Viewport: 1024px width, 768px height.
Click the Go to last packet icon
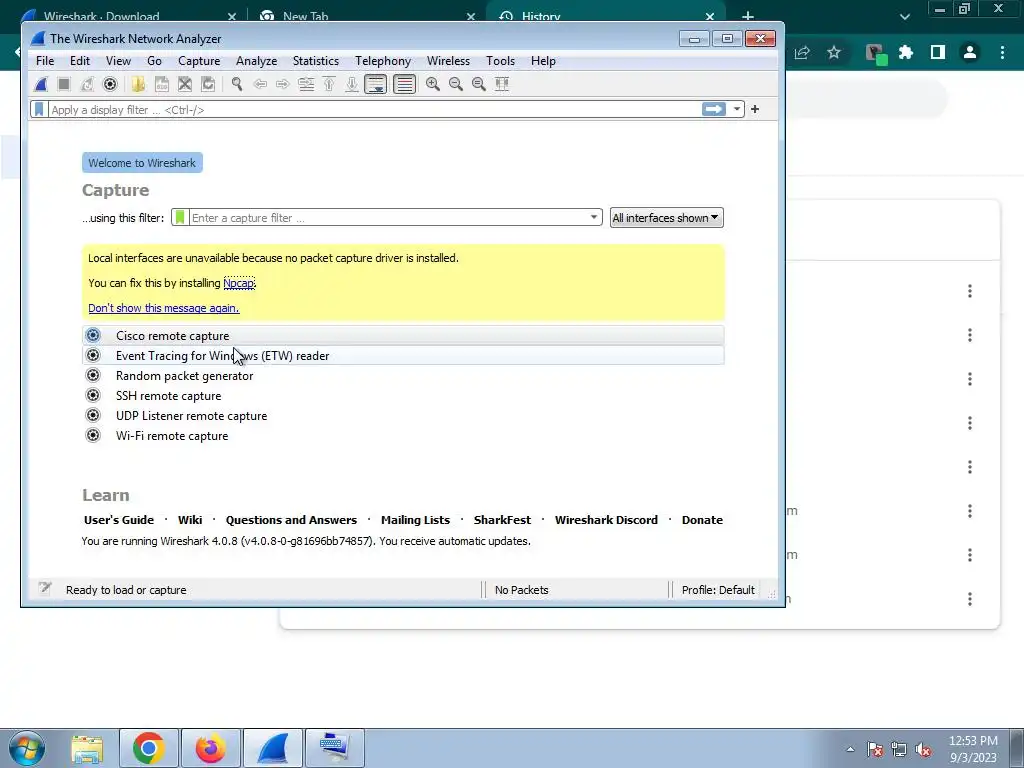click(352, 84)
